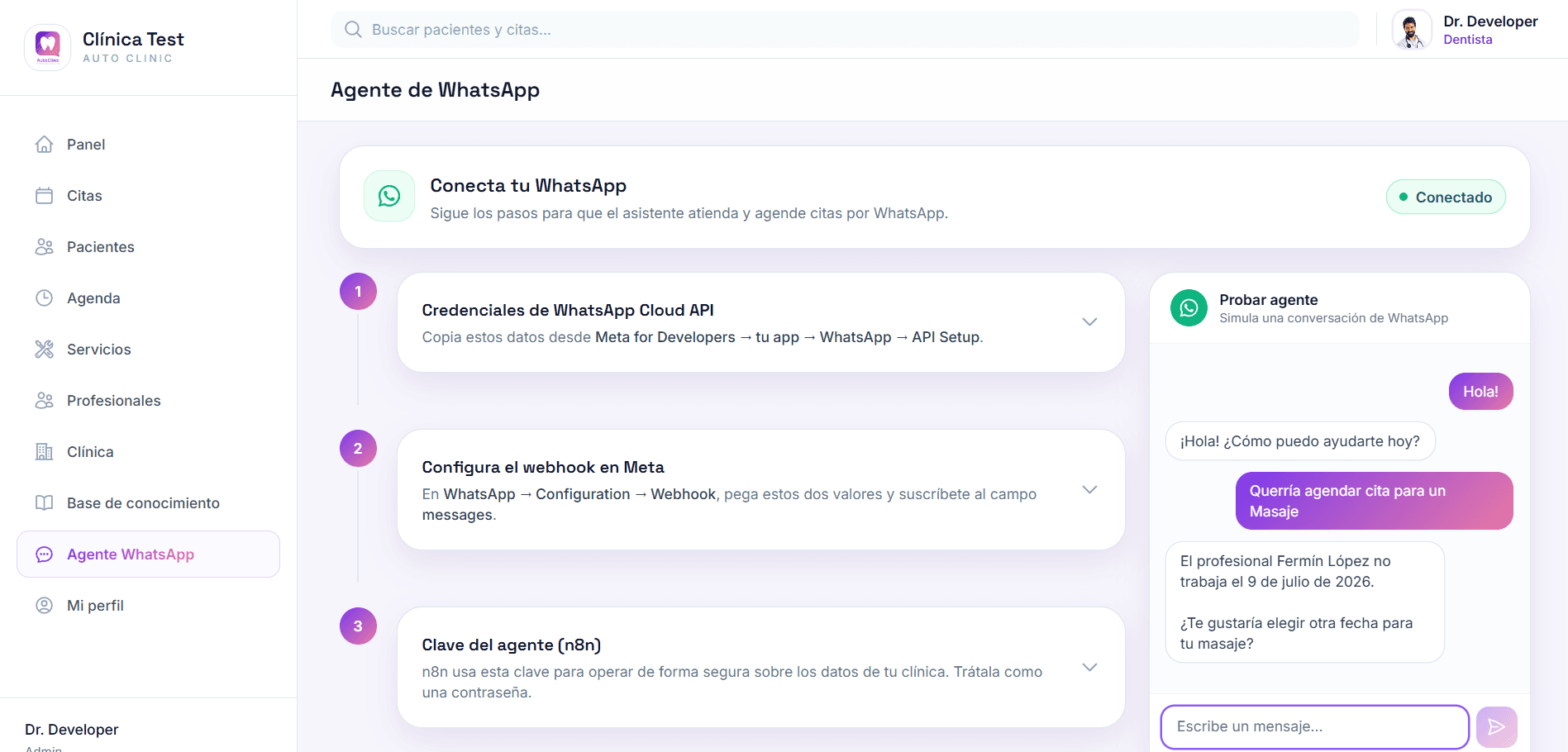Expand the Configura el webhook en Meta chevron
Viewport: 1568px width, 752px height.
click(x=1089, y=490)
